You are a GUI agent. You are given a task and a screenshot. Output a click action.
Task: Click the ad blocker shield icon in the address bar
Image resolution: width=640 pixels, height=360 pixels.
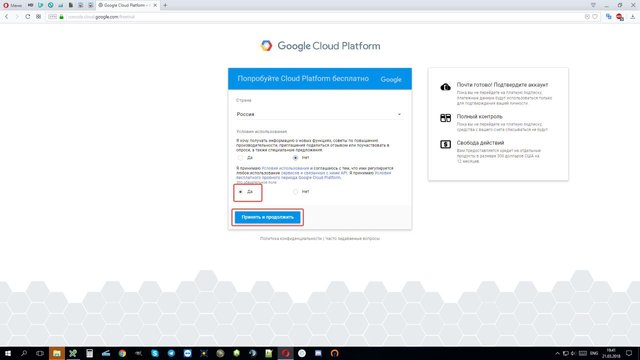click(x=587, y=17)
